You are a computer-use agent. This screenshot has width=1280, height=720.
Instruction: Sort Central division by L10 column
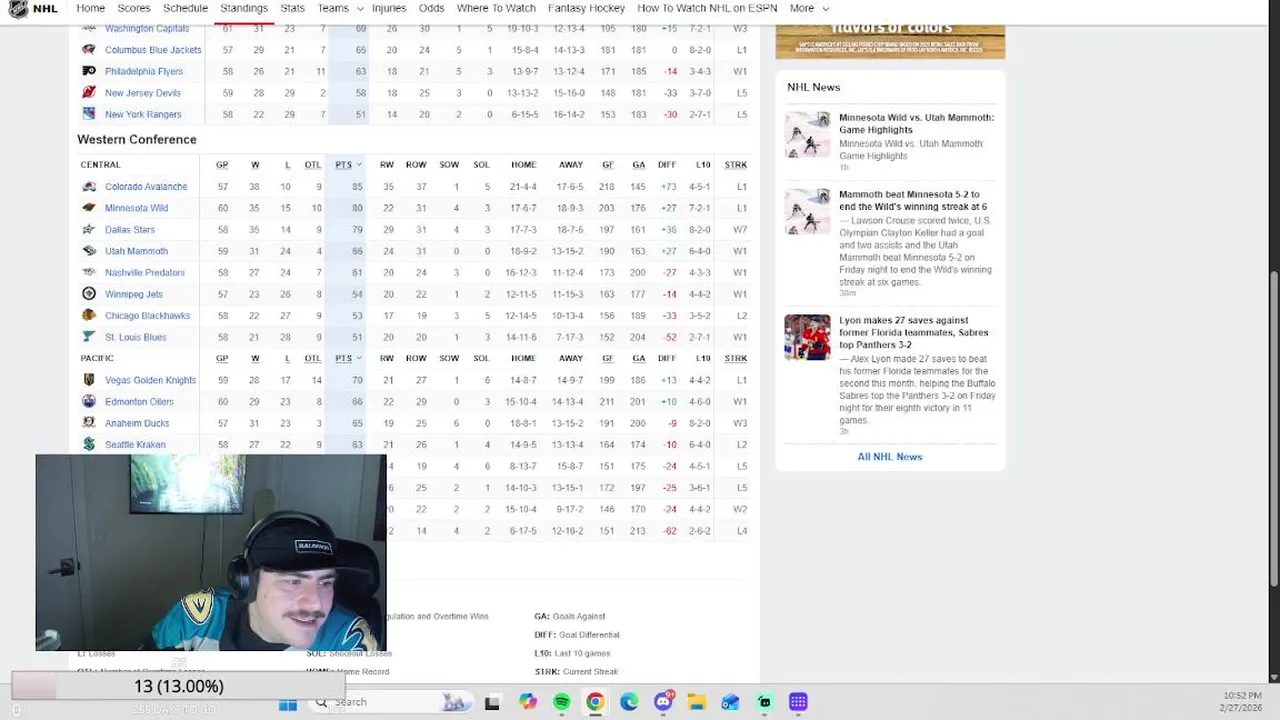click(x=703, y=165)
